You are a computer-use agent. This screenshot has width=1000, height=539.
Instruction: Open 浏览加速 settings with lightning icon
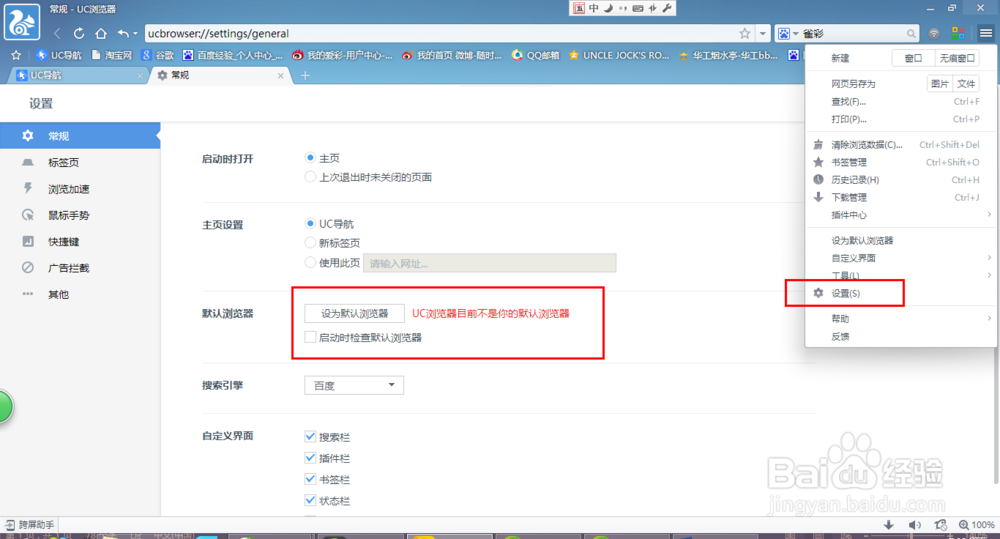80,189
